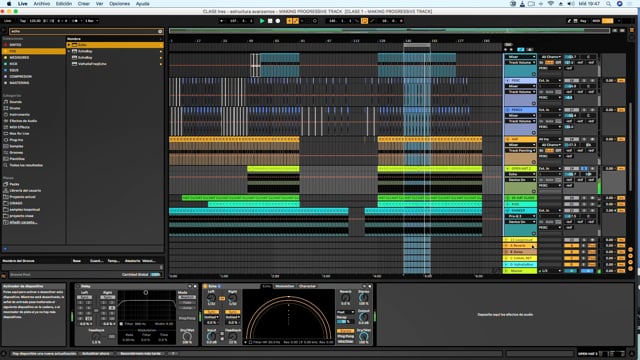The width and height of the screenshot is (640, 360).
Task: Switch to the Character tab in Echo
Action: click(307, 286)
